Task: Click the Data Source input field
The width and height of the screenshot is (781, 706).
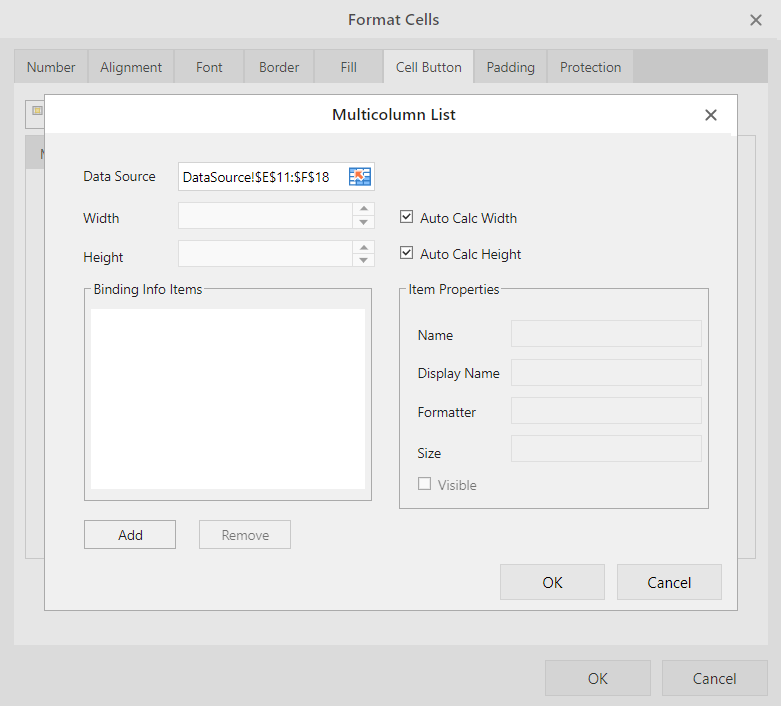Action: [260, 177]
